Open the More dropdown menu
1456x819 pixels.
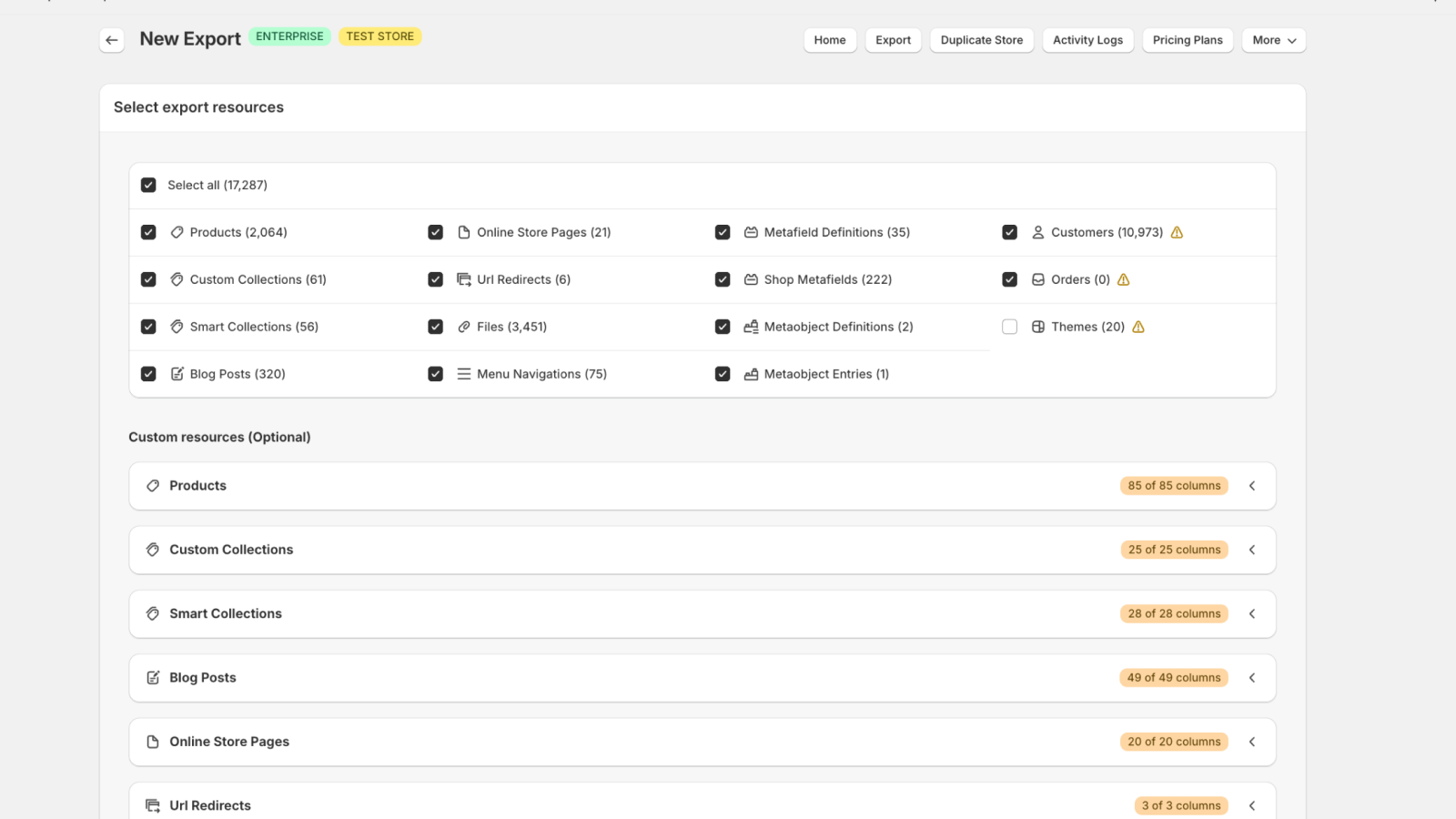pyautogui.click(x=1274, y=40)
